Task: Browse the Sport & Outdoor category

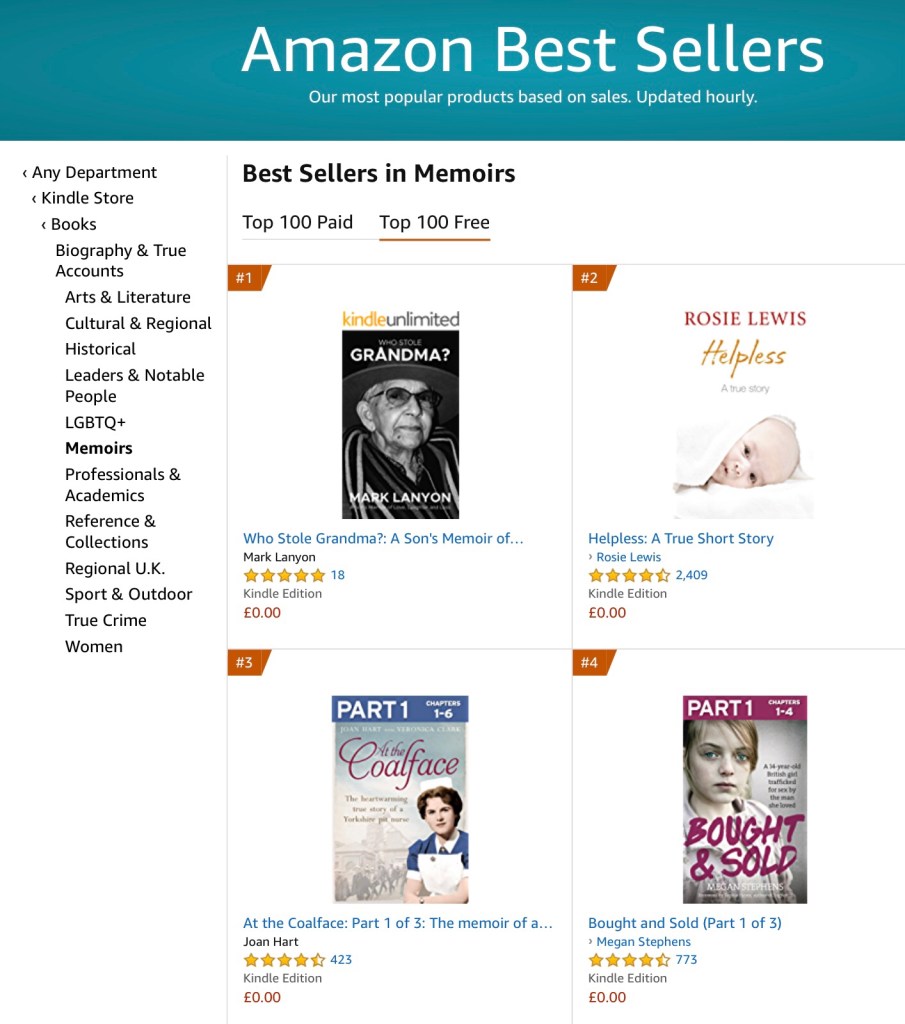Action: point(128,594)
